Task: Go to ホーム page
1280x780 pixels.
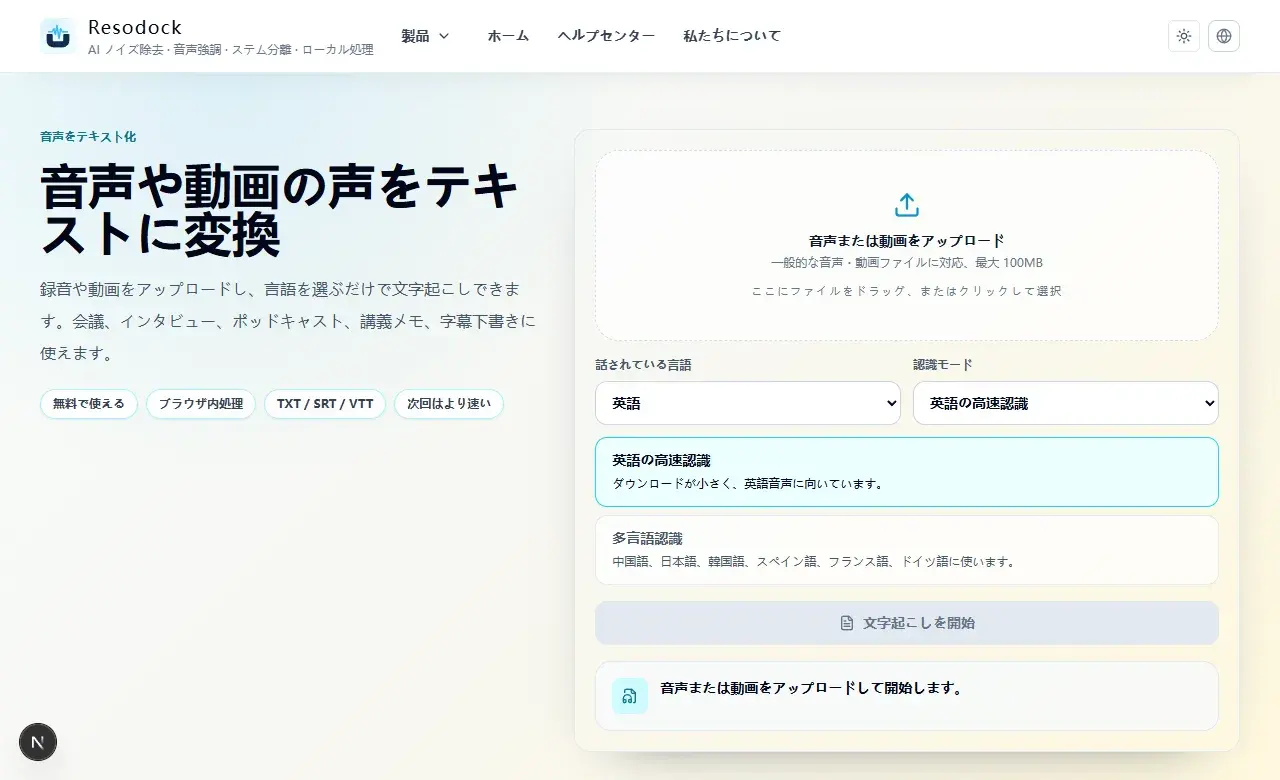Action: coord(508,36)
